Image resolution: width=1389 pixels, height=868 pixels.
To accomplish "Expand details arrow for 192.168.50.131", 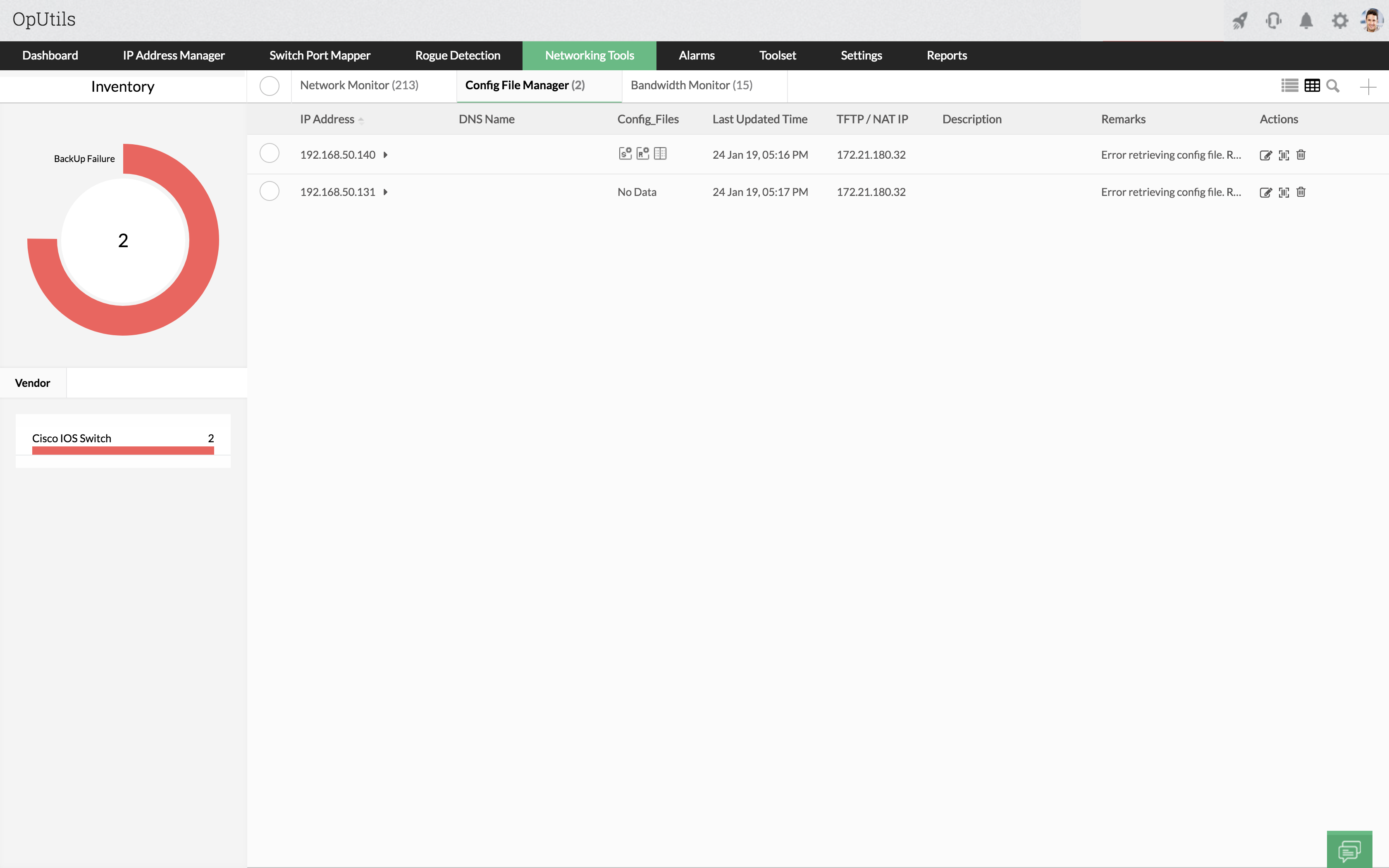I will coord(386,192).
